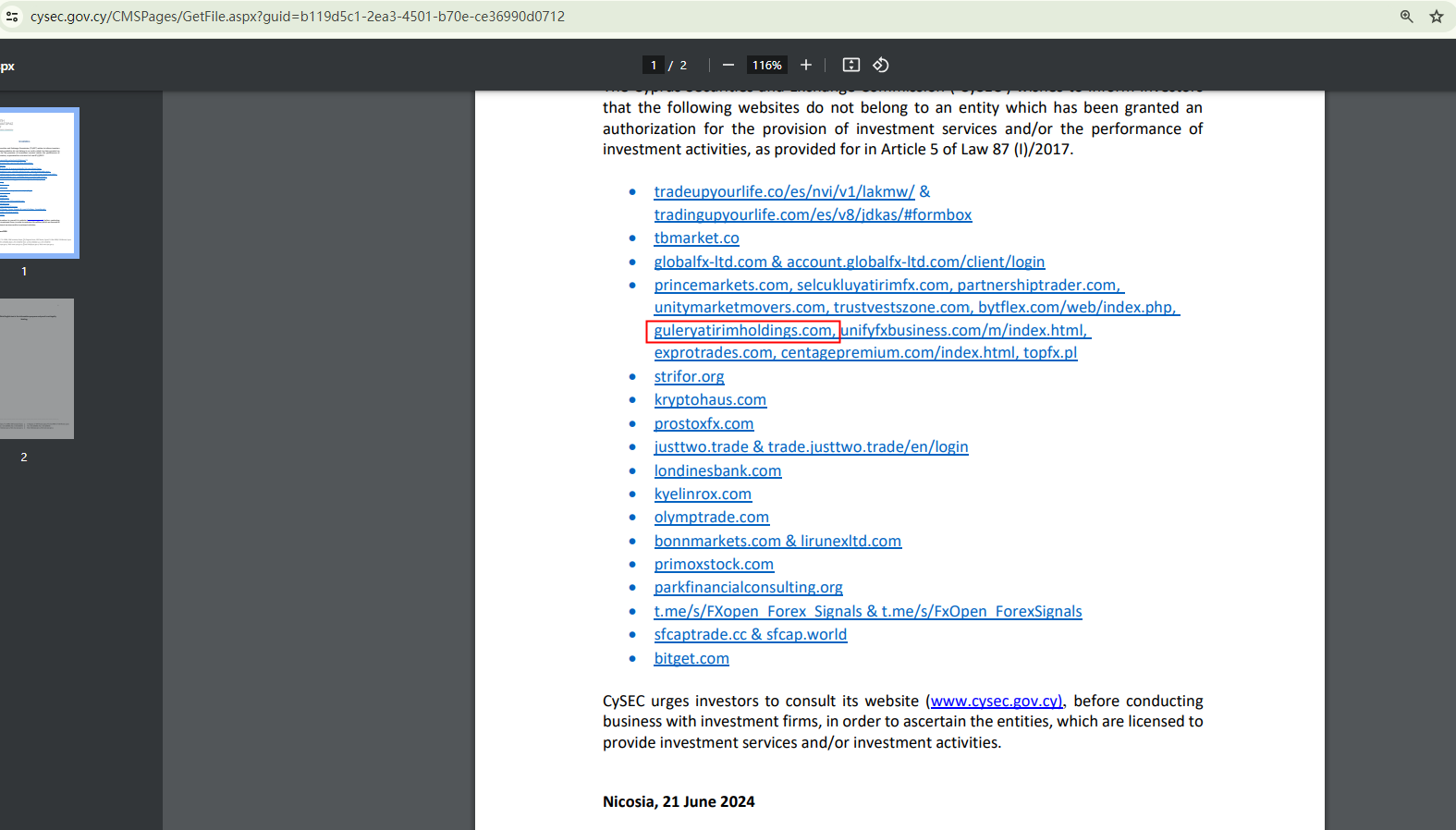
Task: Click the address bar URL
Action: 298,17
